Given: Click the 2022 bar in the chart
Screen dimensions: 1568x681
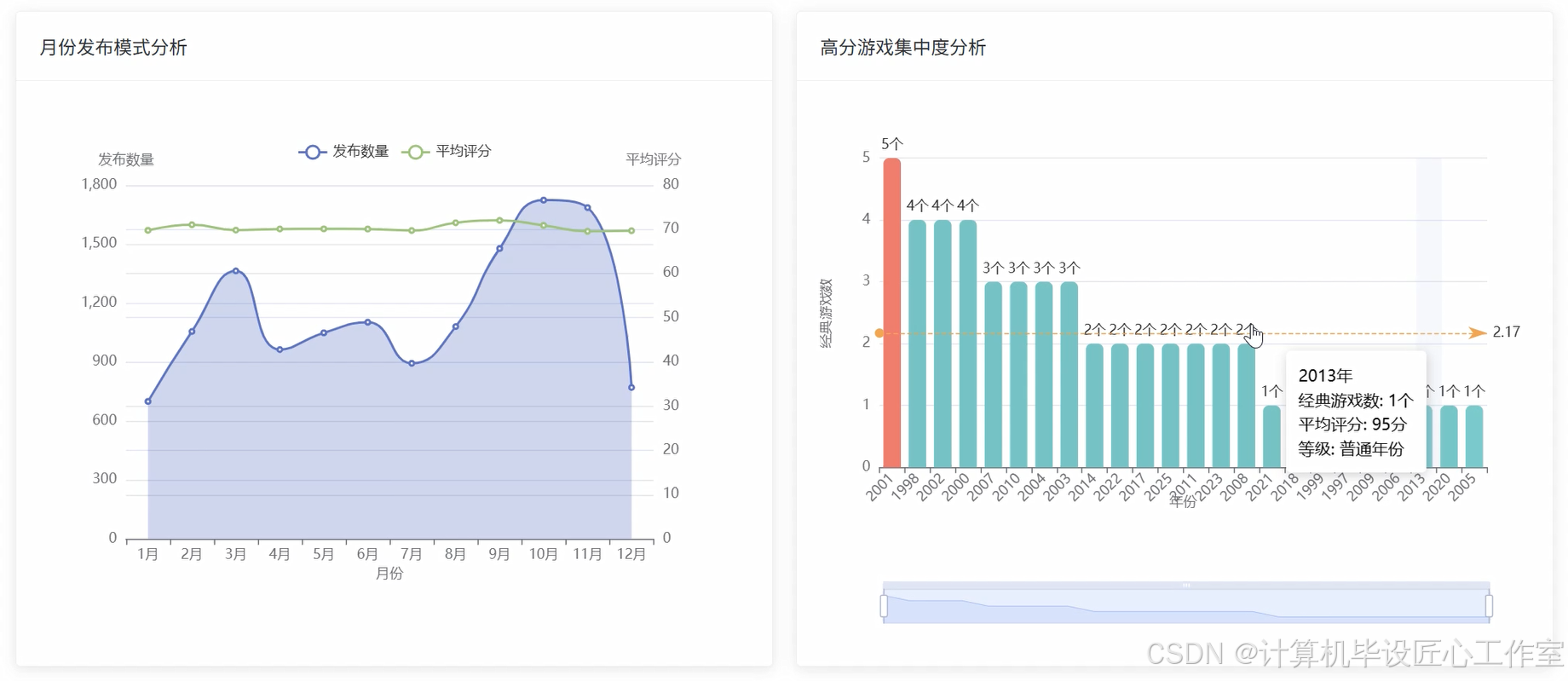Looking at the screenshot, I should click(1120, 406).
